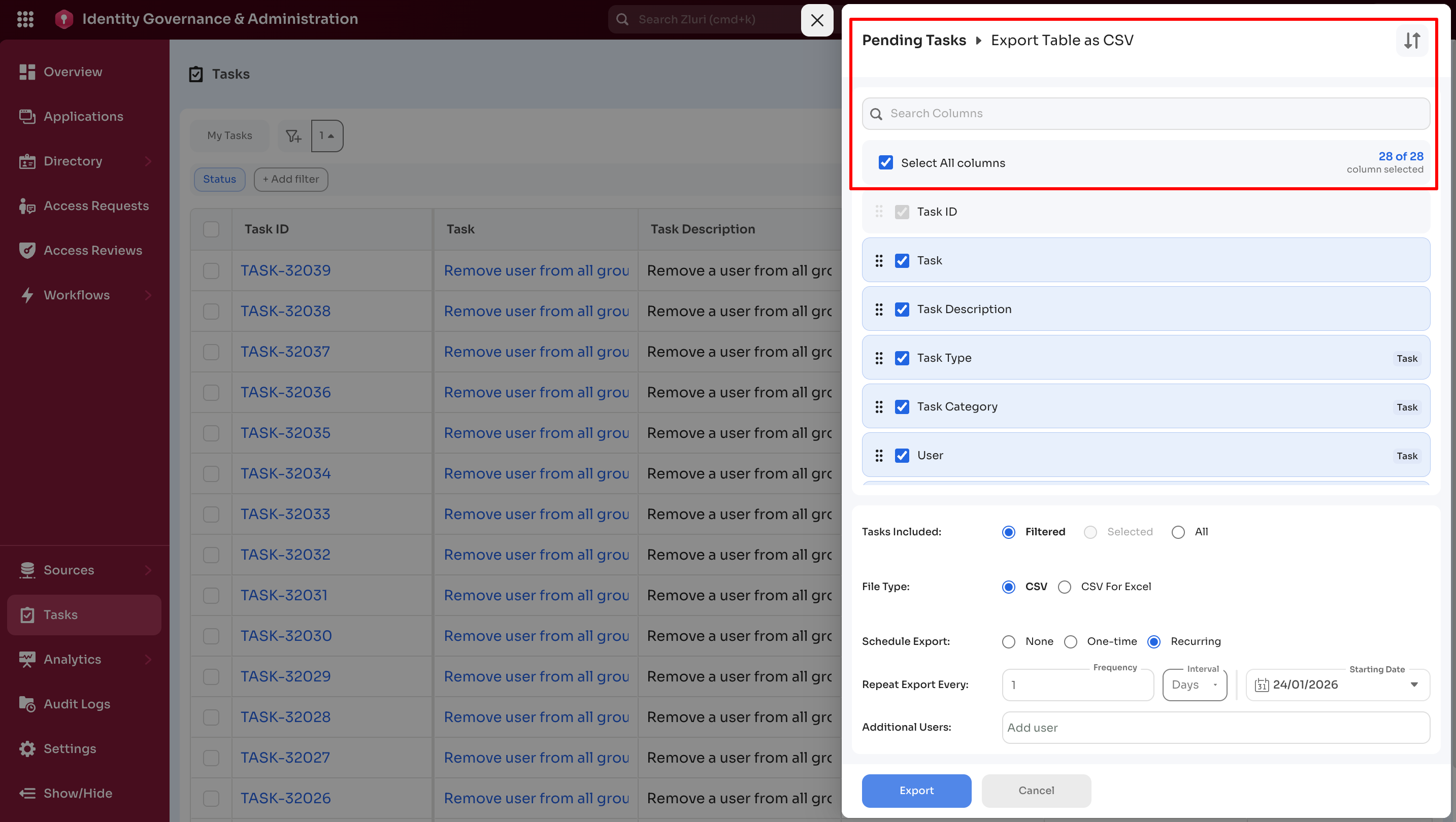The width and height of the screenshot is (1456, 822).
Task: Switch to the My Tasks tab
Action: click(229, 135)
